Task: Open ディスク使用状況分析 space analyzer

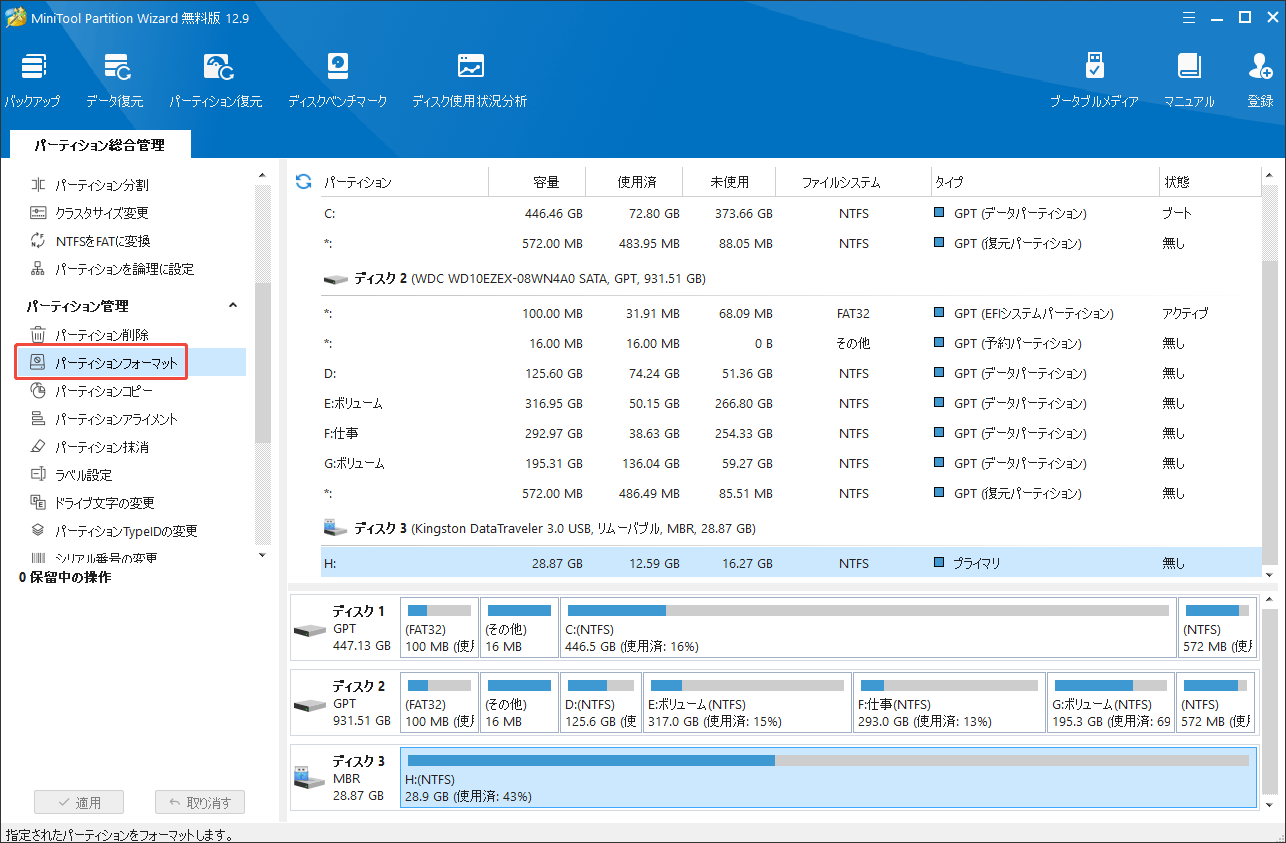Action: click(x=470, y=80)
